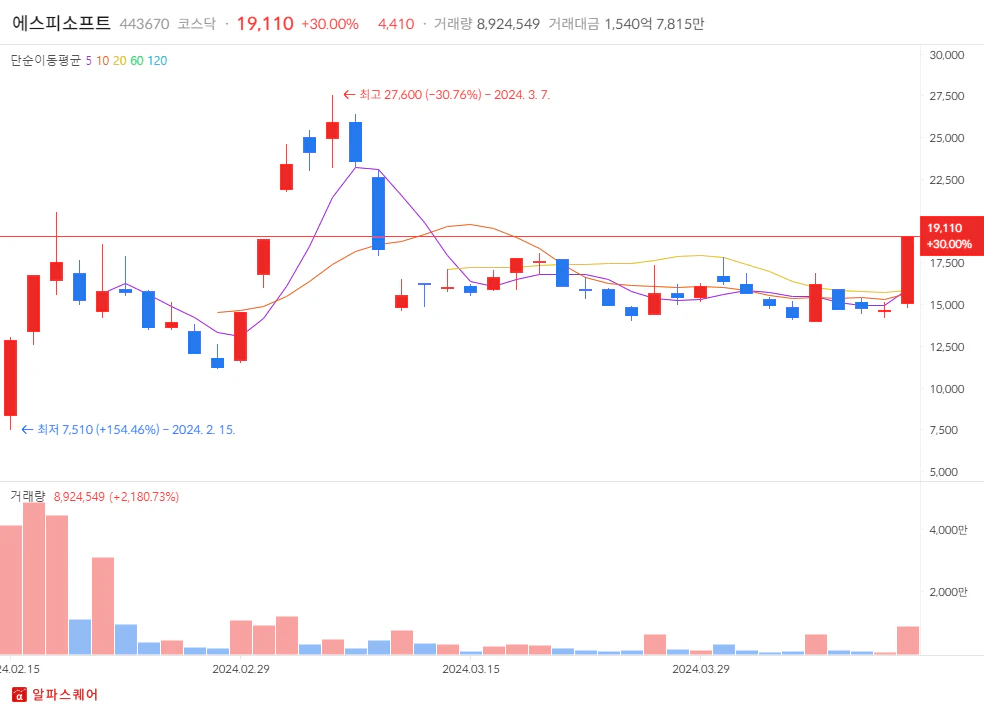Viewport: 984px width, 709px height.
Task: Select the 120-day moving average legend
Action: (157, 60)
